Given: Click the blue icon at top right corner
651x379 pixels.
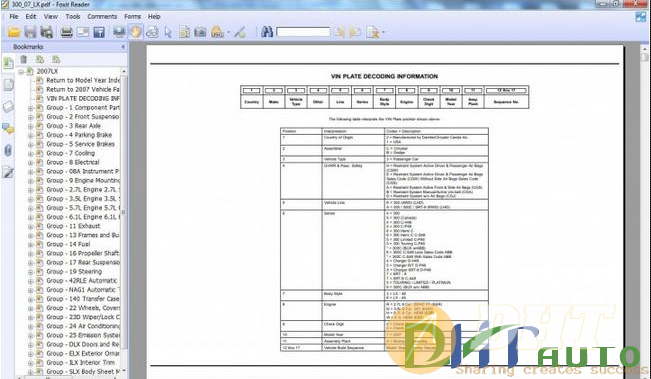Looking at the screenshot, I should 641,17.
